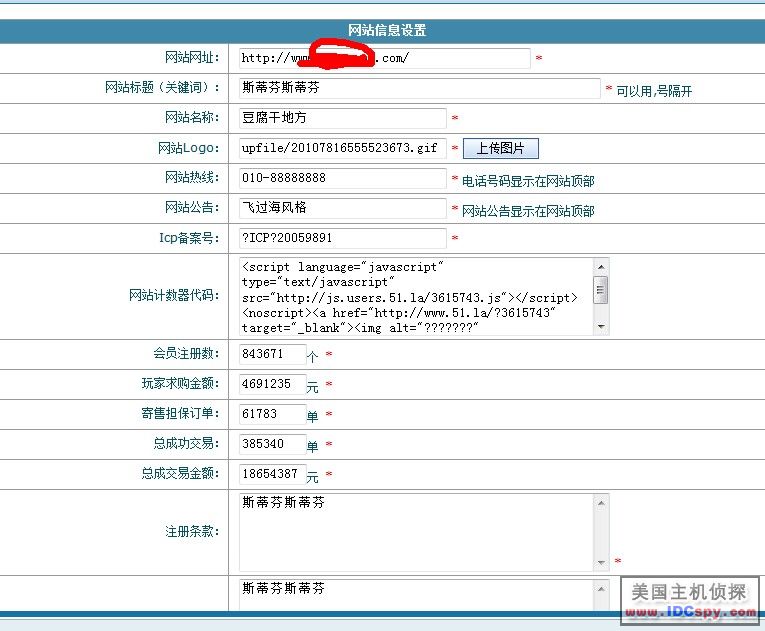765x631 pixels.
Task: Edit the 网站热线 phone number field
Action: 342,178
